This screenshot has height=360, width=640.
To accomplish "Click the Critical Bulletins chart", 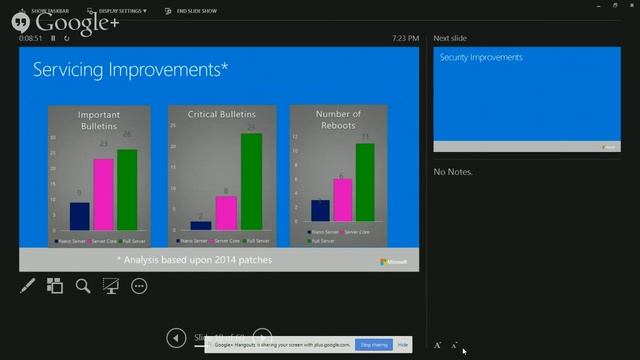I will pyautogui.click(x=222, y=176).
